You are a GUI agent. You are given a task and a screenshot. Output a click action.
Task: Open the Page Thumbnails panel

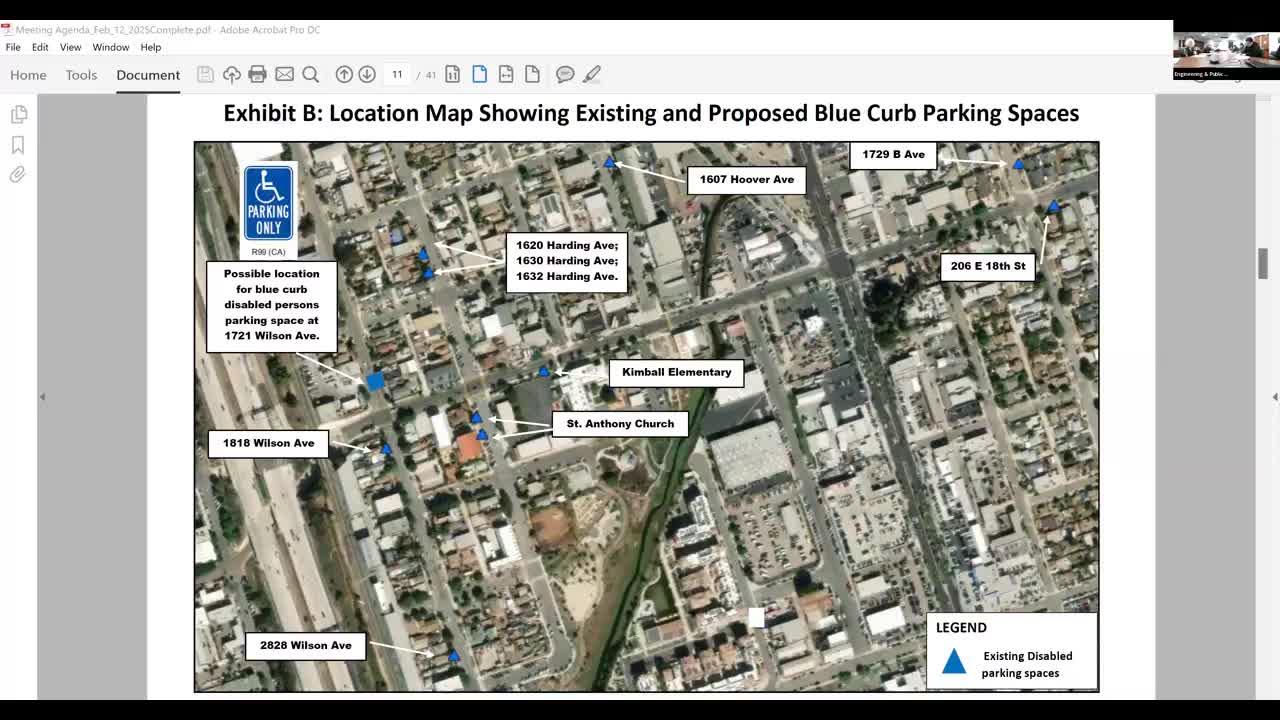click(19, 114)
